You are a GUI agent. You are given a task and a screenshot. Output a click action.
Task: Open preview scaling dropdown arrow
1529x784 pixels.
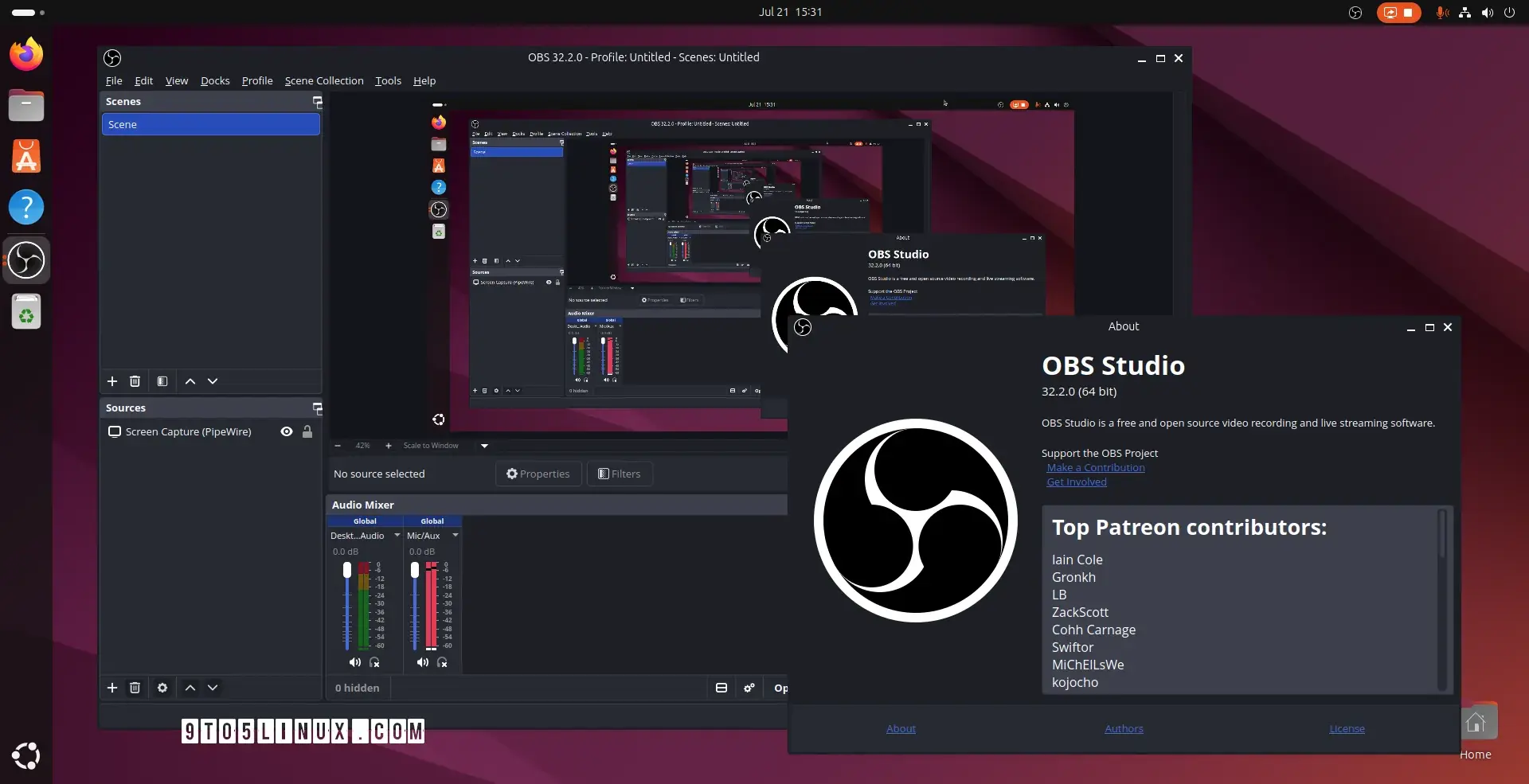pos(484,446)
